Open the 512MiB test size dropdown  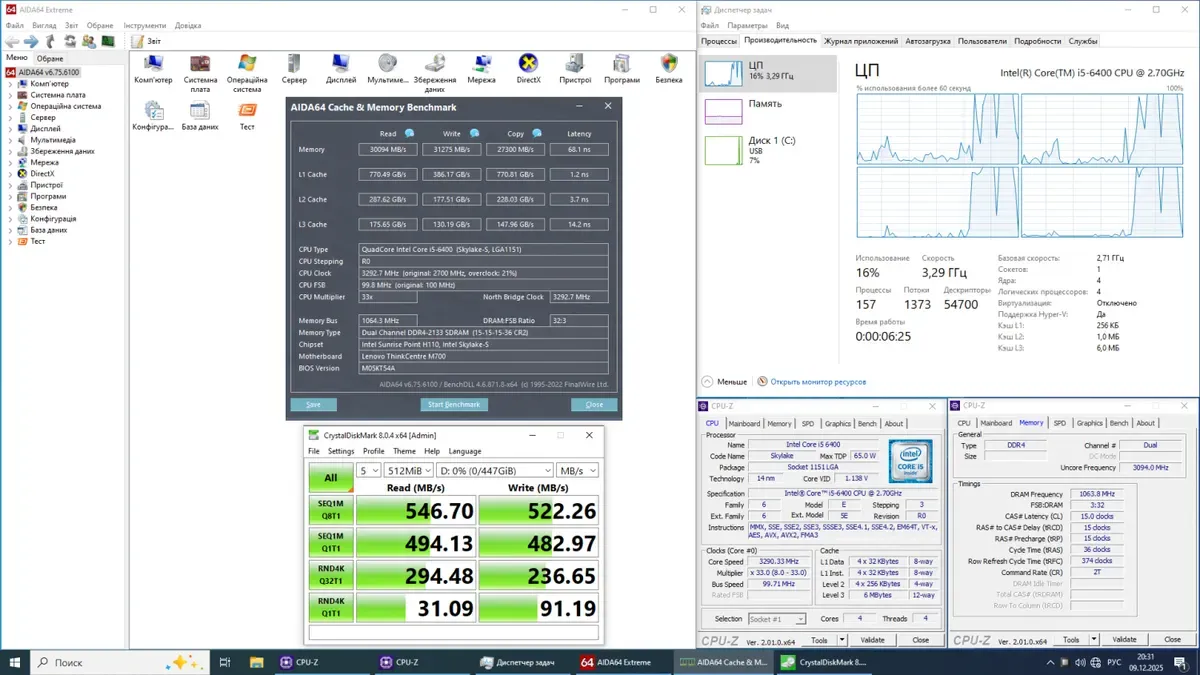pos(409,470)
